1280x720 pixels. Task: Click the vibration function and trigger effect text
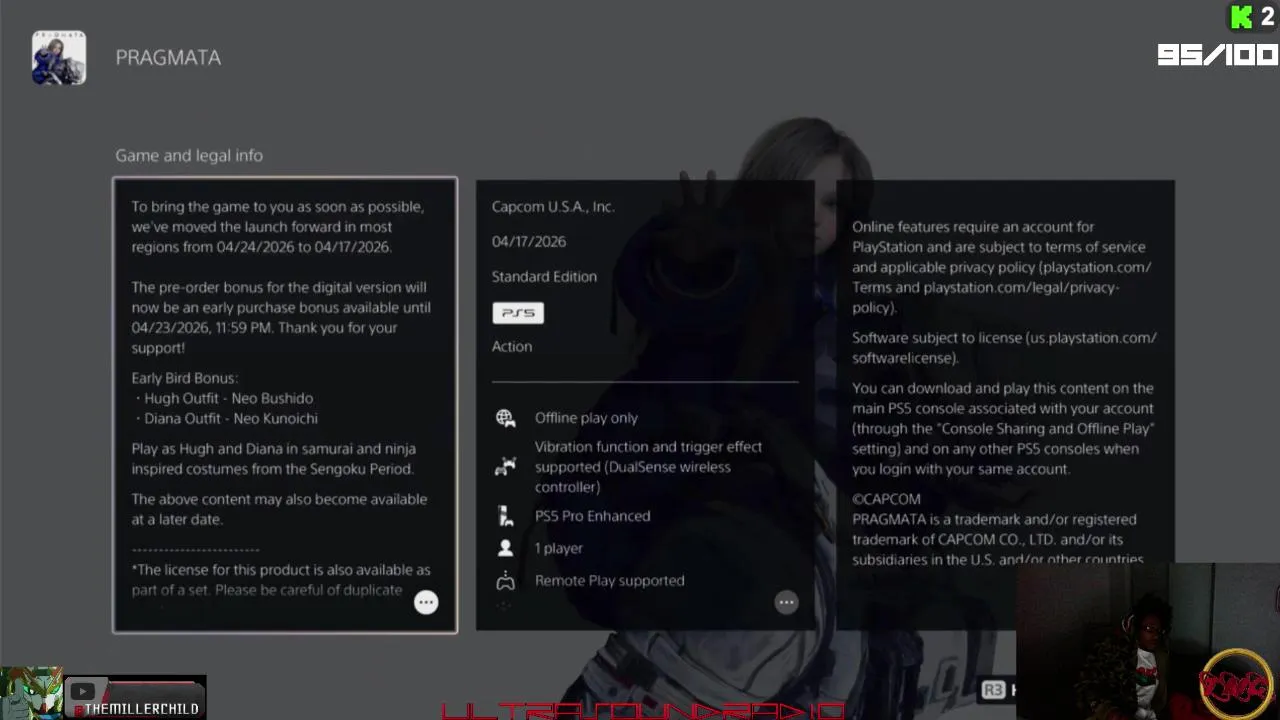tap(648, 467)
